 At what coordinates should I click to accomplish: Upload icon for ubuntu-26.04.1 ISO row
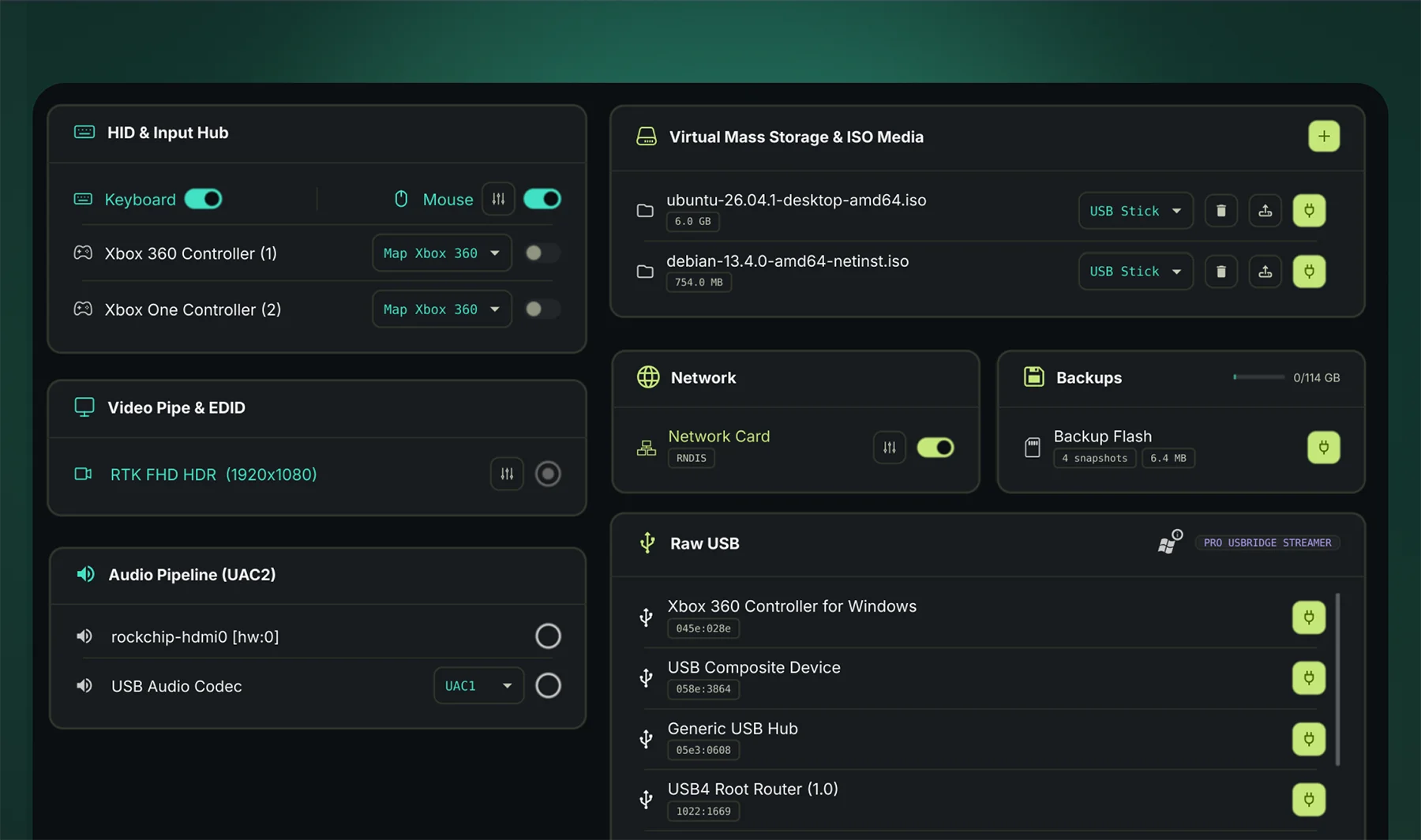point(1265,211)
